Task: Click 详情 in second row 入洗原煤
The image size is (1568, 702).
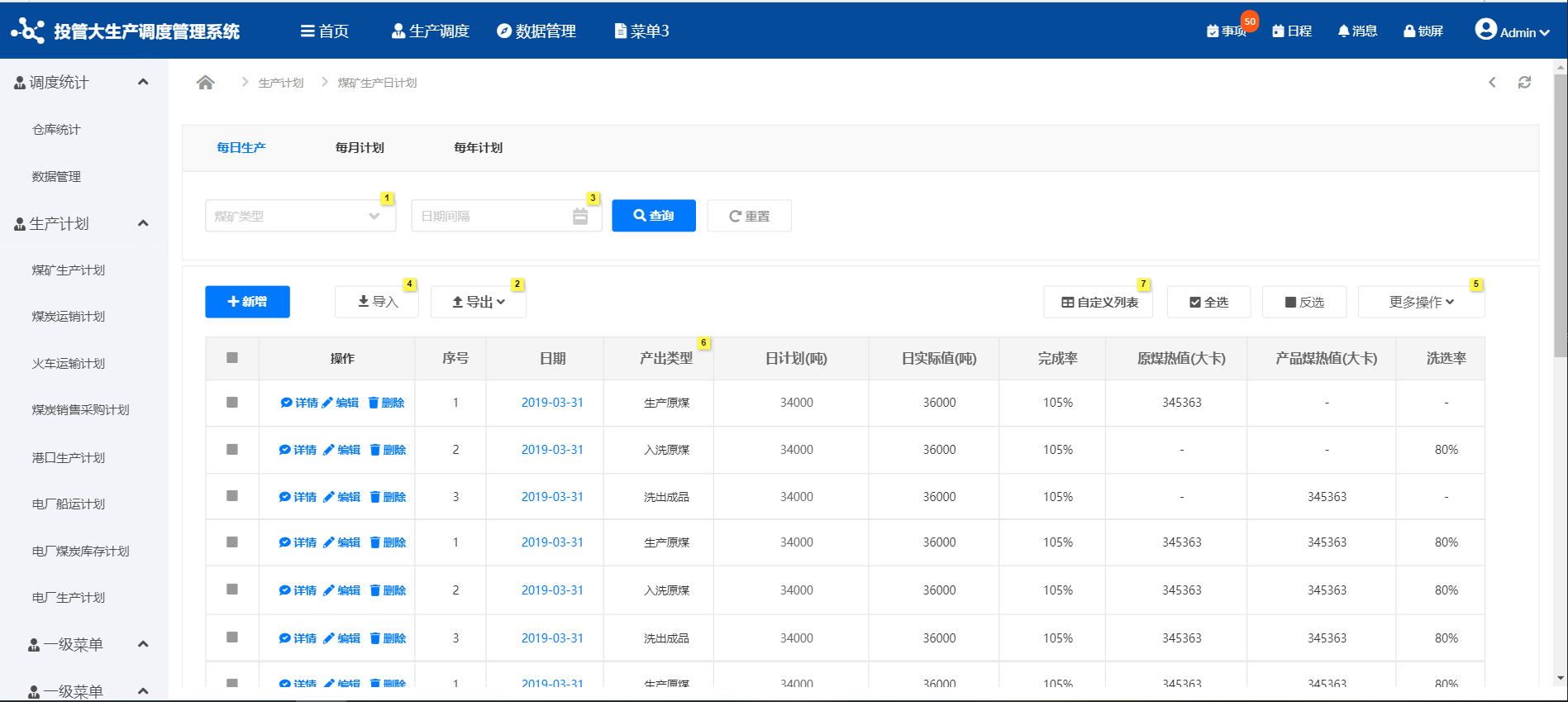Action: point(298,450)
